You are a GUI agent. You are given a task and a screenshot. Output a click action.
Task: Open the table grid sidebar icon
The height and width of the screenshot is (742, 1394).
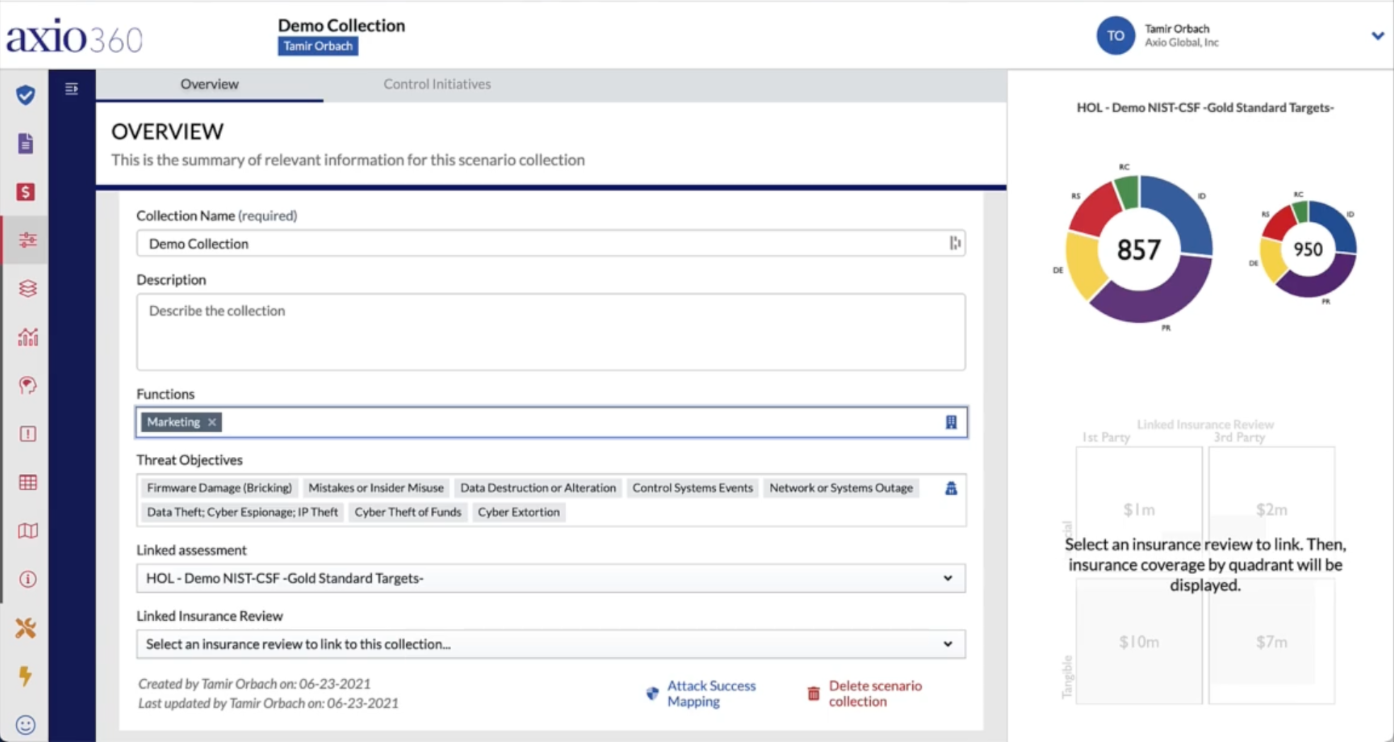pos(27,482)
